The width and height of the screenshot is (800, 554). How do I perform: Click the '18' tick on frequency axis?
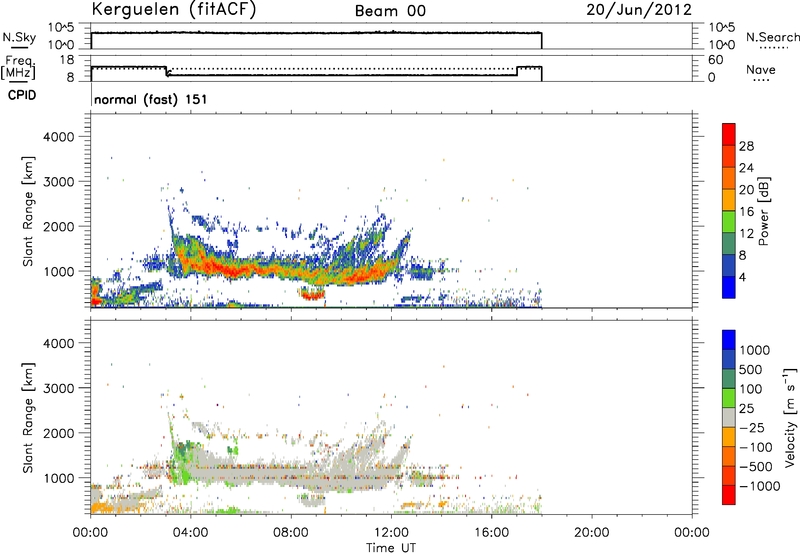[x=67, y=60]
